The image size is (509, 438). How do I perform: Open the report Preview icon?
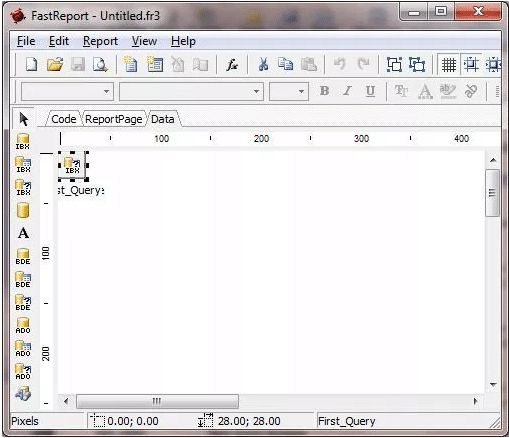pos(100,64)
